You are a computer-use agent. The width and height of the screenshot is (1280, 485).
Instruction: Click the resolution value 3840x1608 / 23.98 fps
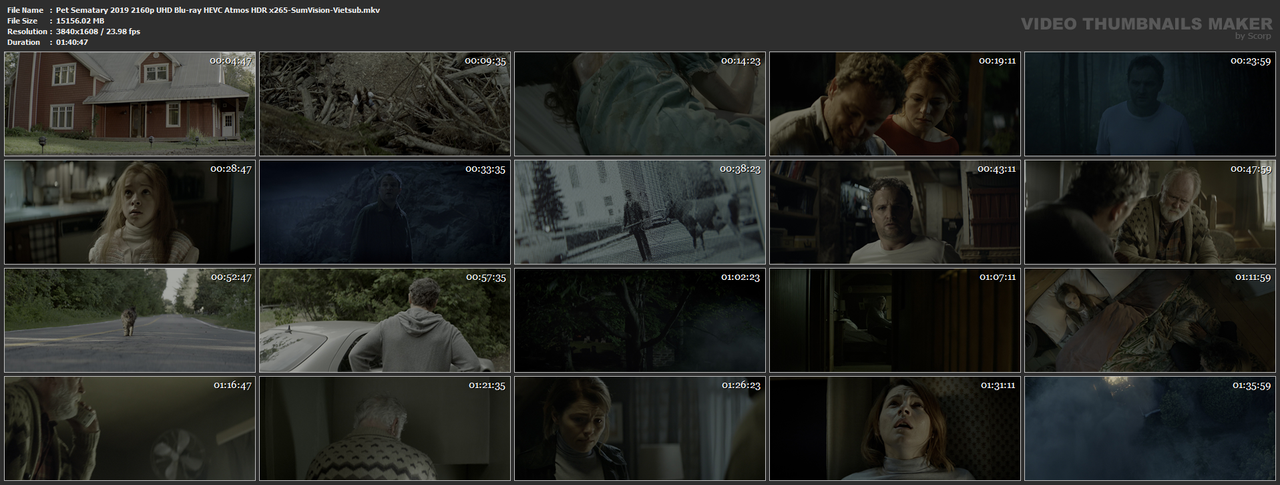[98, 32]
